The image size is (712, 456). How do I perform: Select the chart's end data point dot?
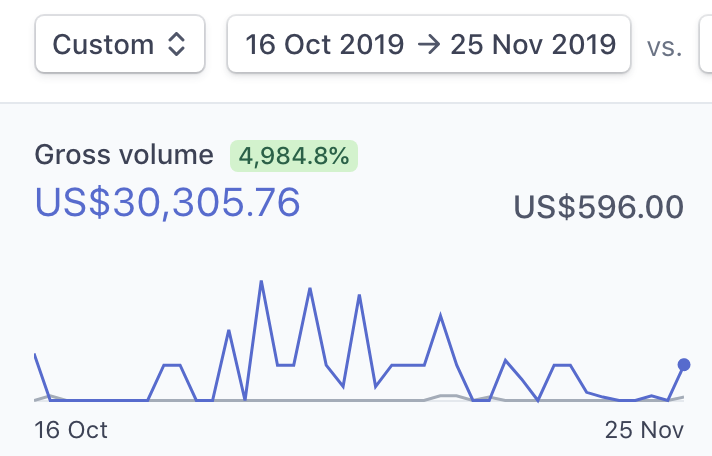684,365
